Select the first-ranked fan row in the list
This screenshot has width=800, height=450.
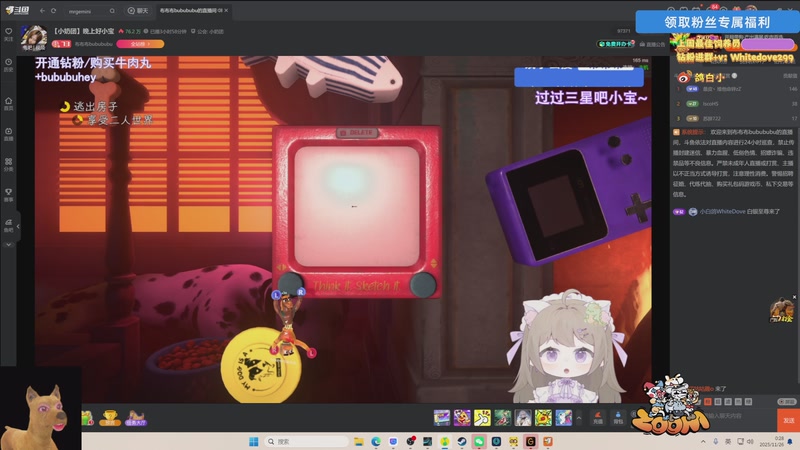pos(735,89)
